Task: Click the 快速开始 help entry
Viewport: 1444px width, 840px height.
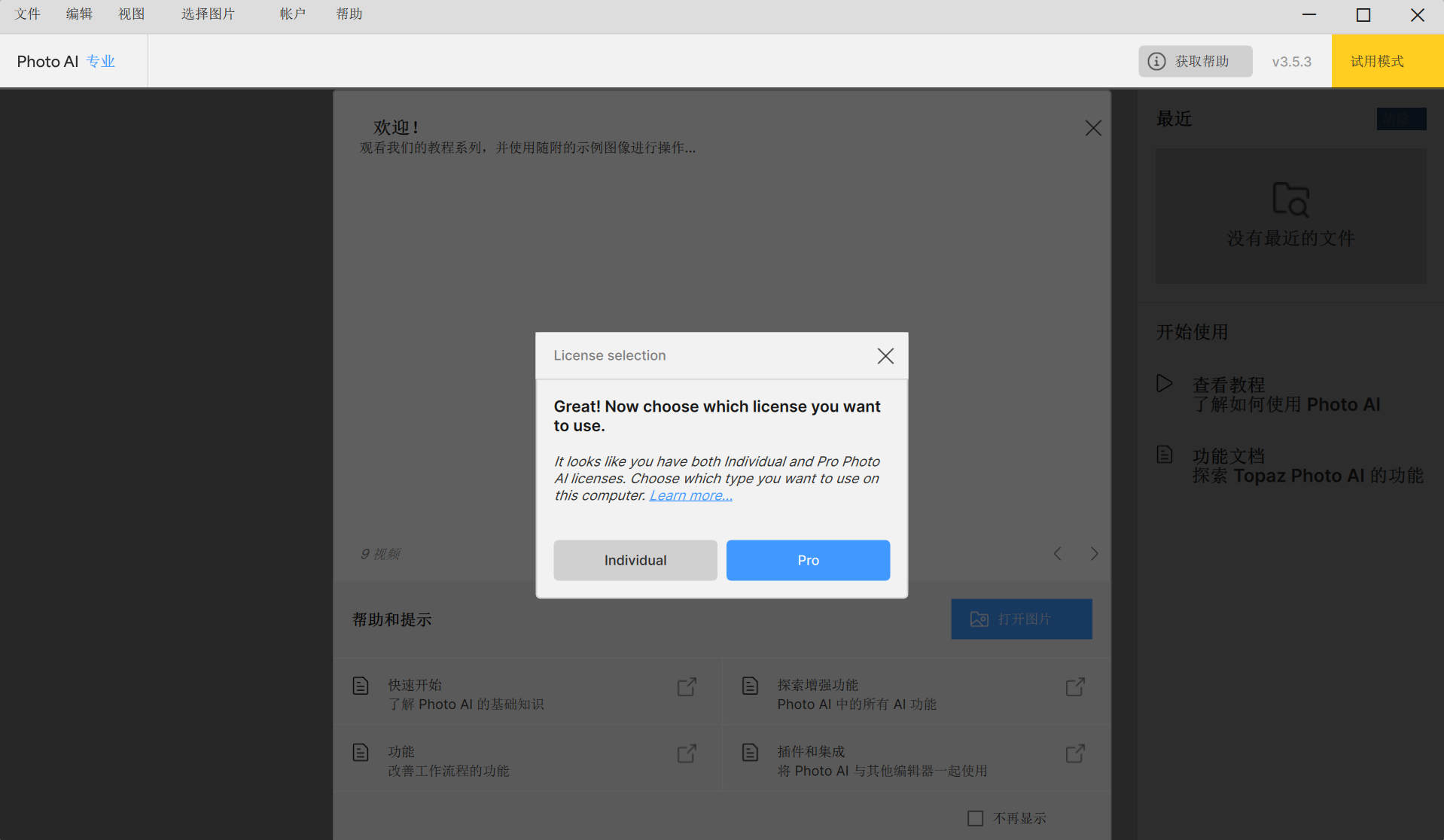Action: 527,692
